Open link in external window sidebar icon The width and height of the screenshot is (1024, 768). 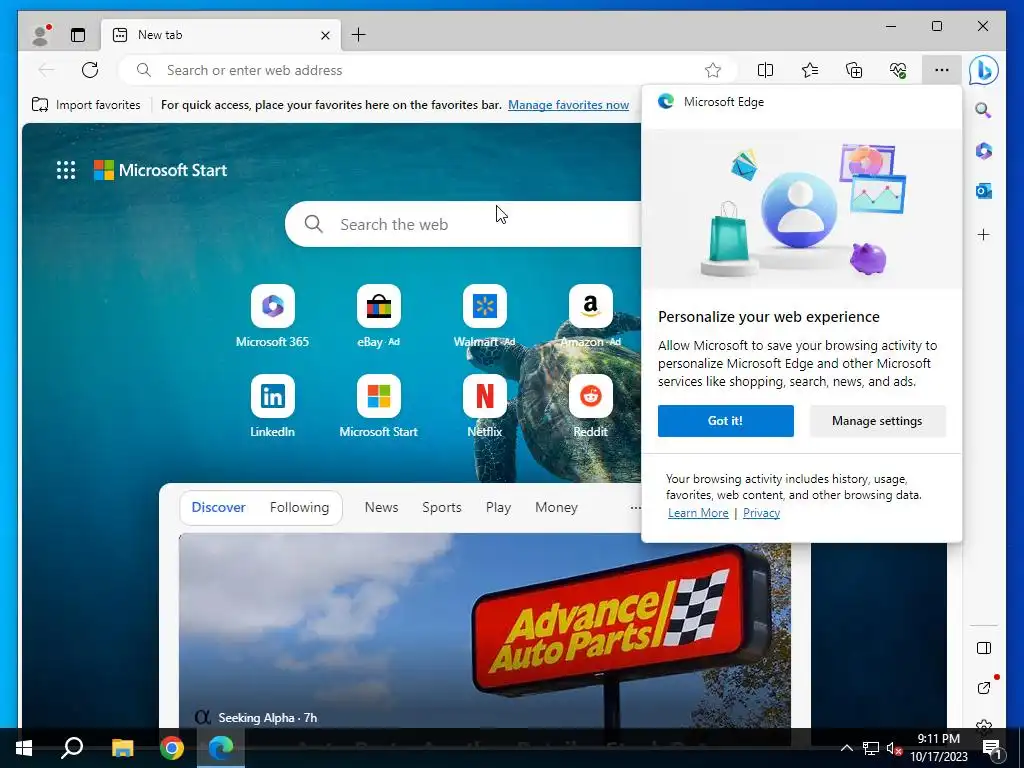coord(984,687)
